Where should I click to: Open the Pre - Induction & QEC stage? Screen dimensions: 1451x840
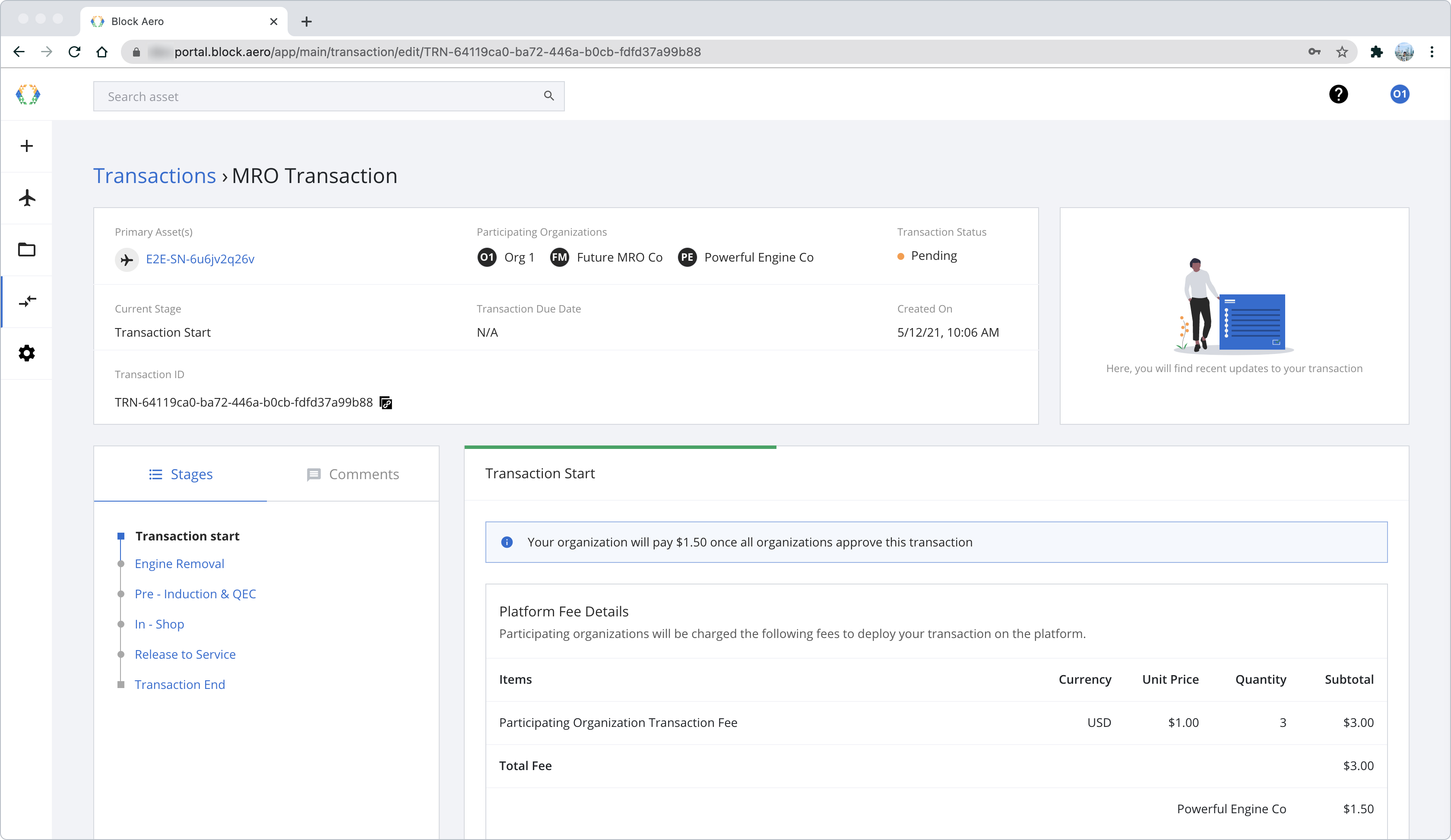(195, 594)
